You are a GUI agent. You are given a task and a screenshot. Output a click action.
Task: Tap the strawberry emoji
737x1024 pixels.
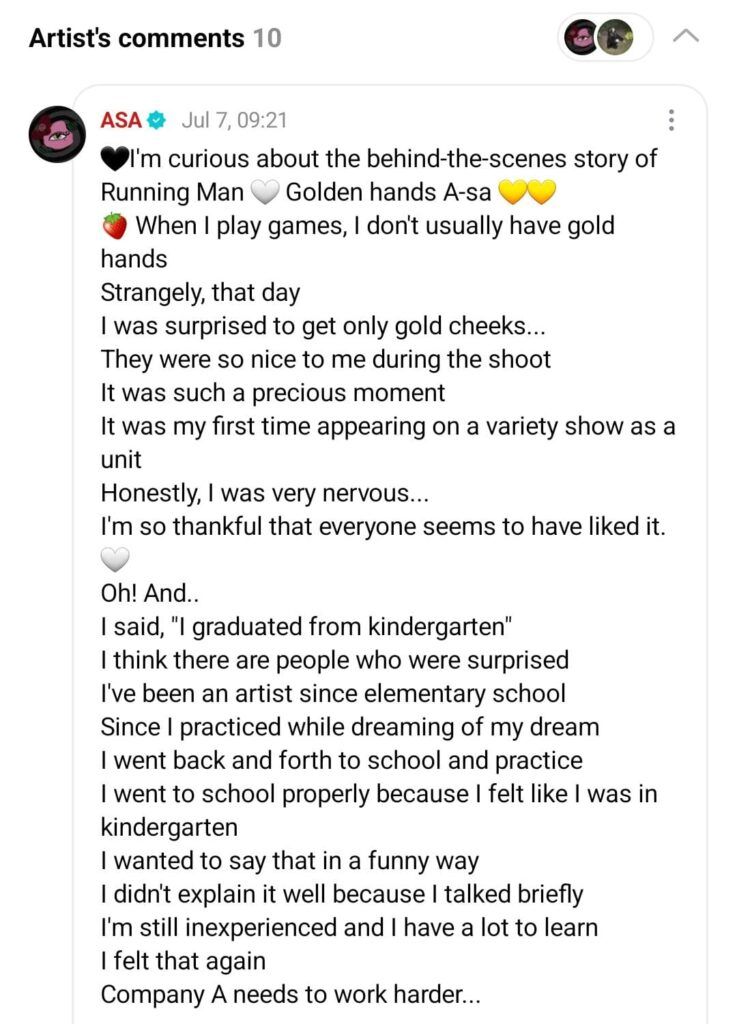(x=114, y=225)
